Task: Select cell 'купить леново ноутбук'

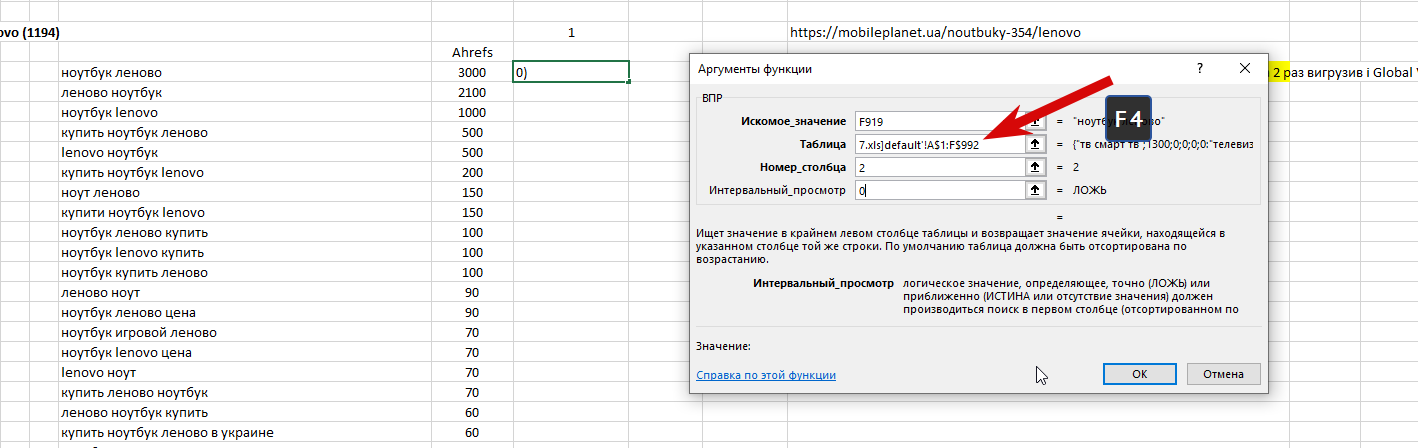Action: click(245, 392)
